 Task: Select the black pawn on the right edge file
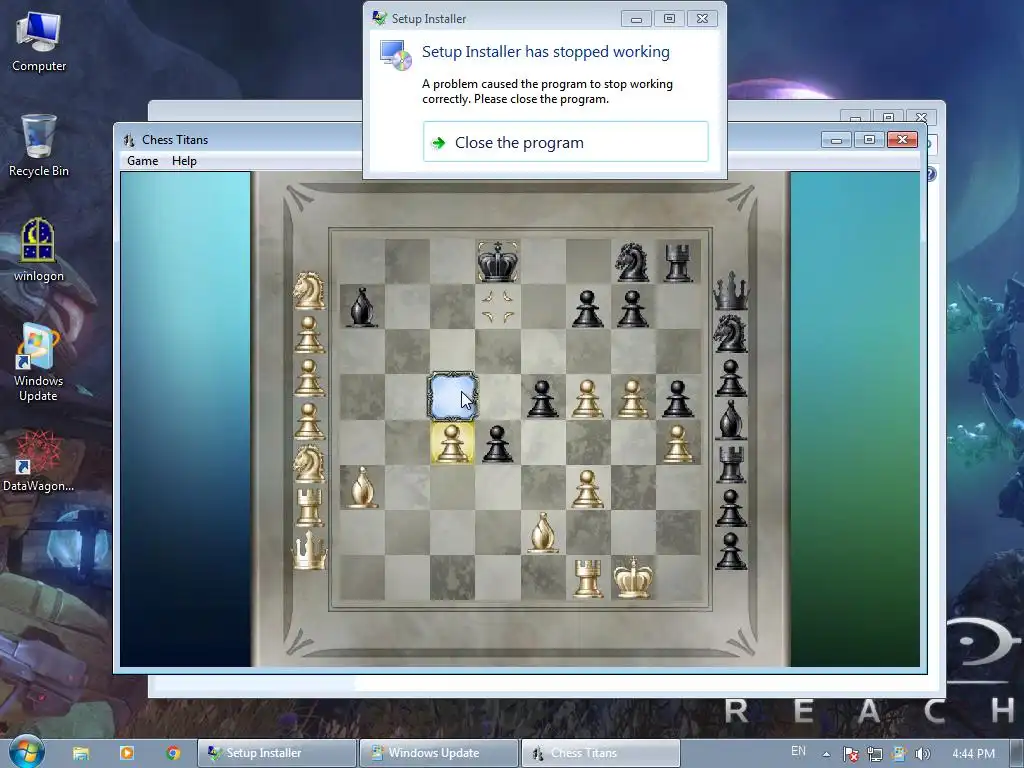coord(677,398)
